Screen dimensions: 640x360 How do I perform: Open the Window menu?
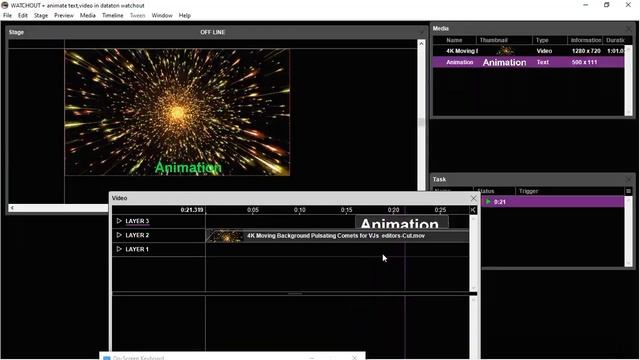162,16
